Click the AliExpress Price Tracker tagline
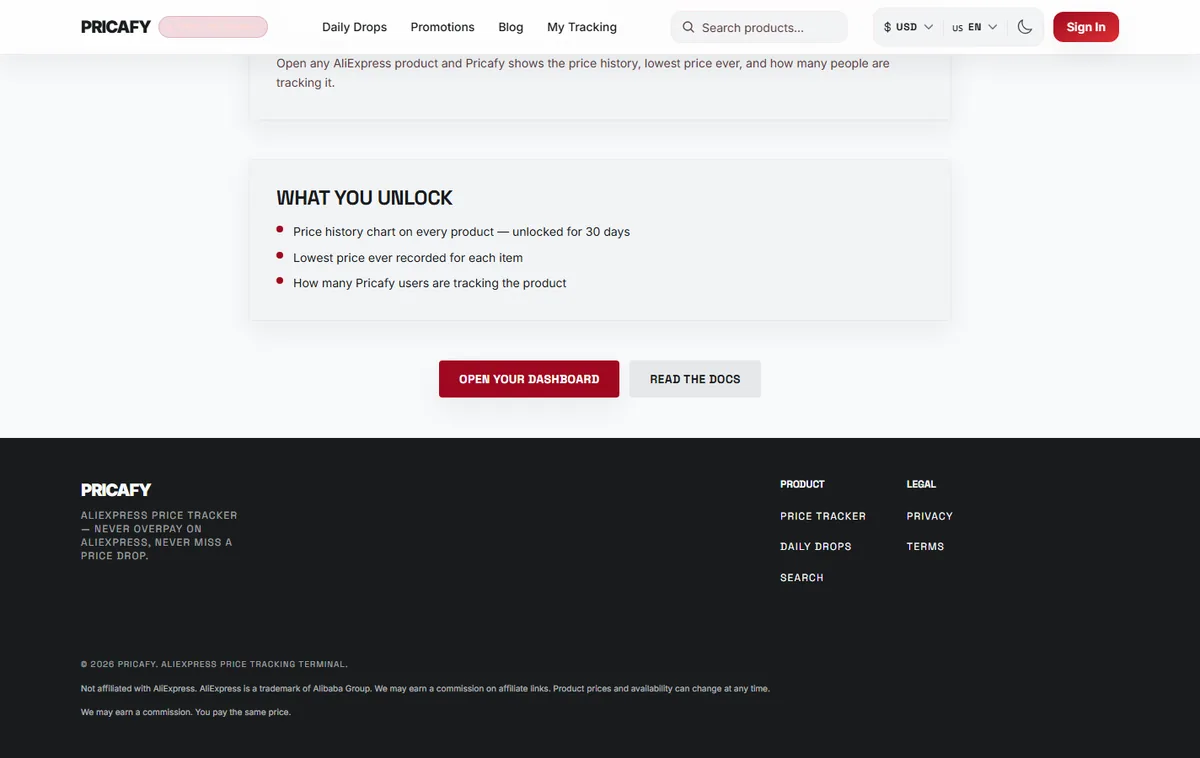1200x758 pixels. coord(159,535)
